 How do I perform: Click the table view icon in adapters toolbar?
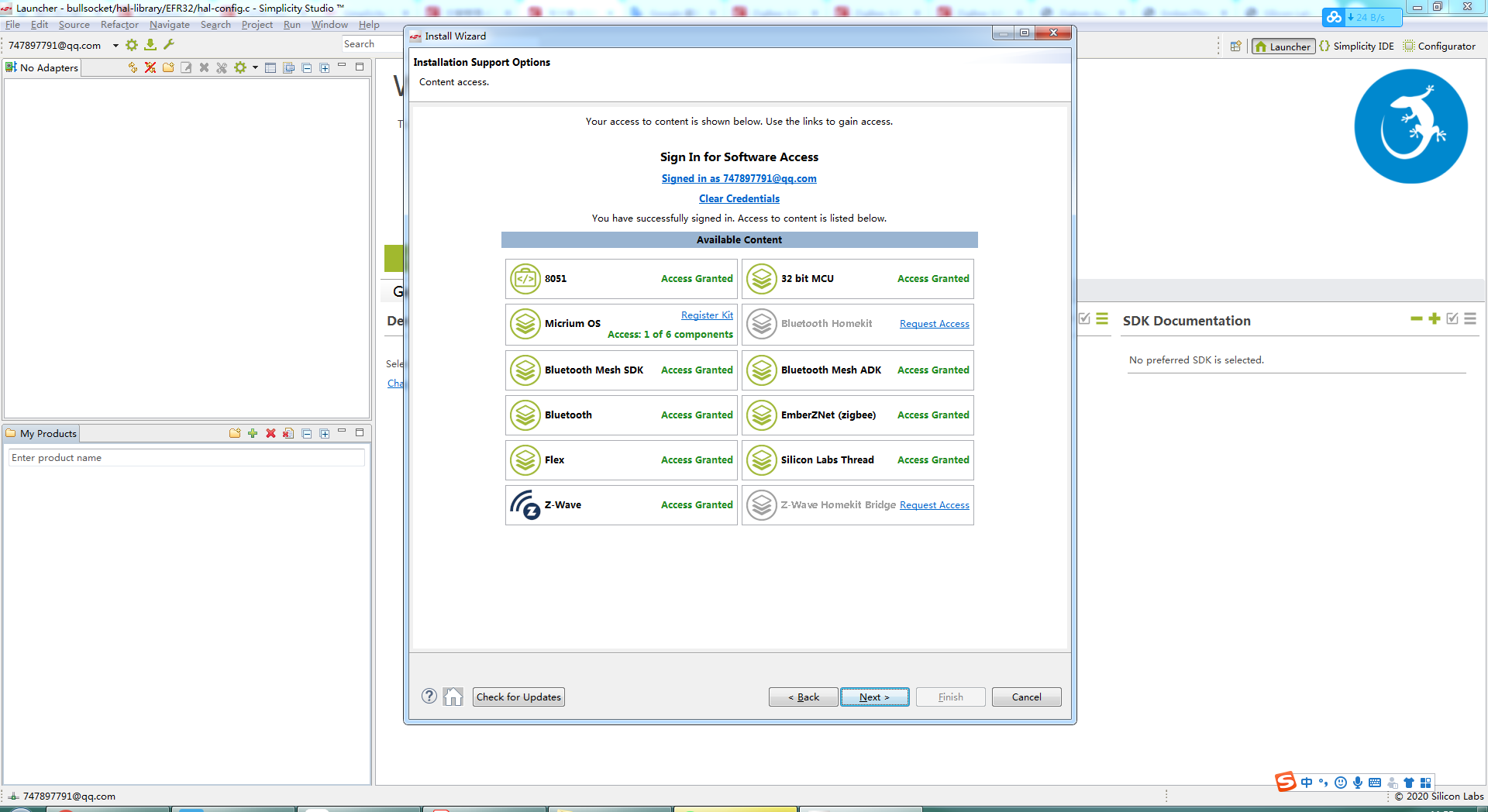pyautogui.click(x=270, y=67)
